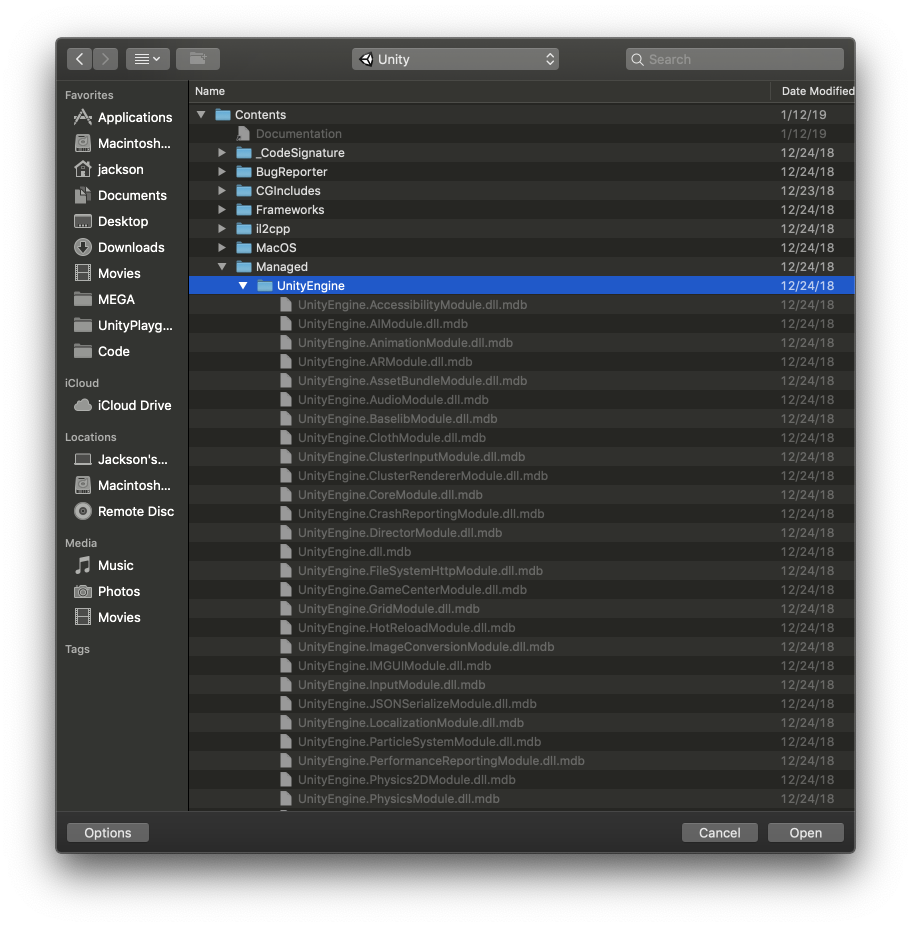Select UnityEngine.AnimationModule.dll.mdb file
911x927 pixels.
point(522,342)
